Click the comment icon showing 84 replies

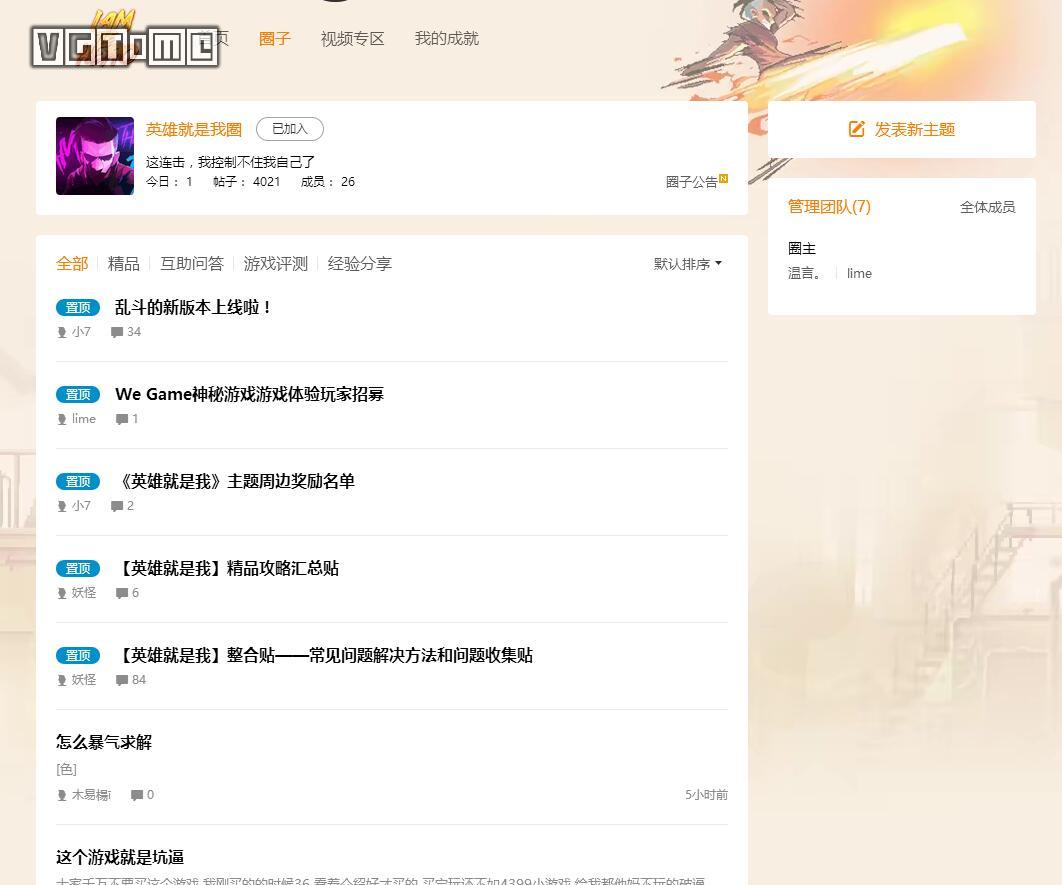point(121,679)
